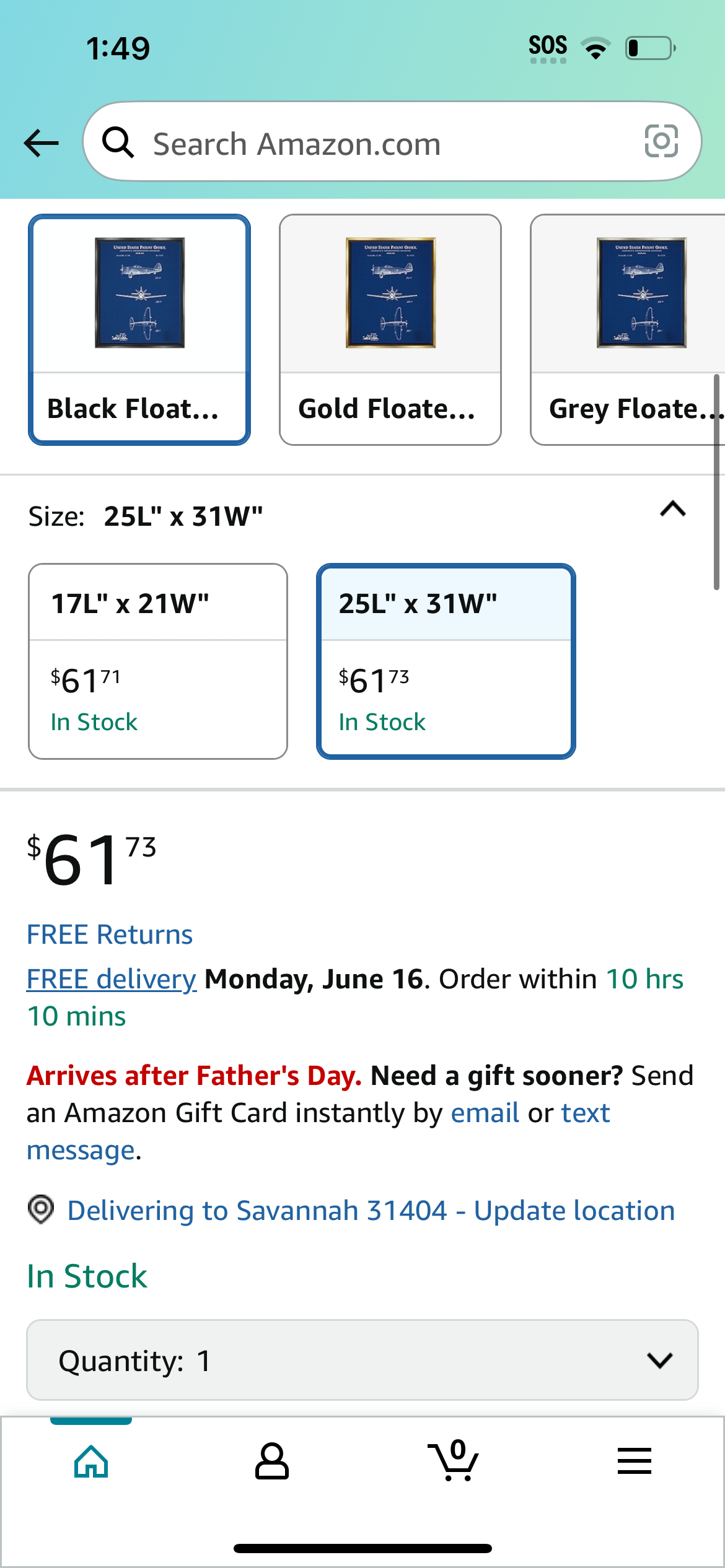
Task: Tap the magnifying glass search icon
Action: click(118, 142)
